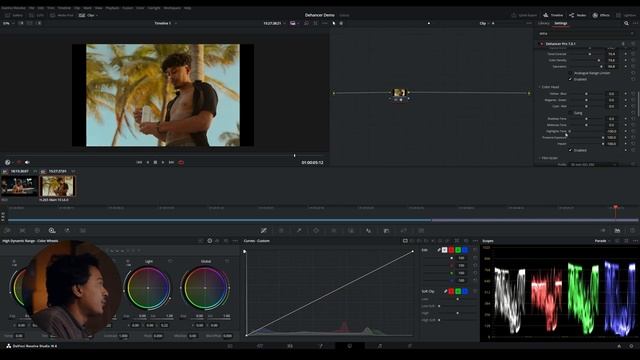Select the corrector node in node graph
640x360 pixels.
tap(399, 93)
